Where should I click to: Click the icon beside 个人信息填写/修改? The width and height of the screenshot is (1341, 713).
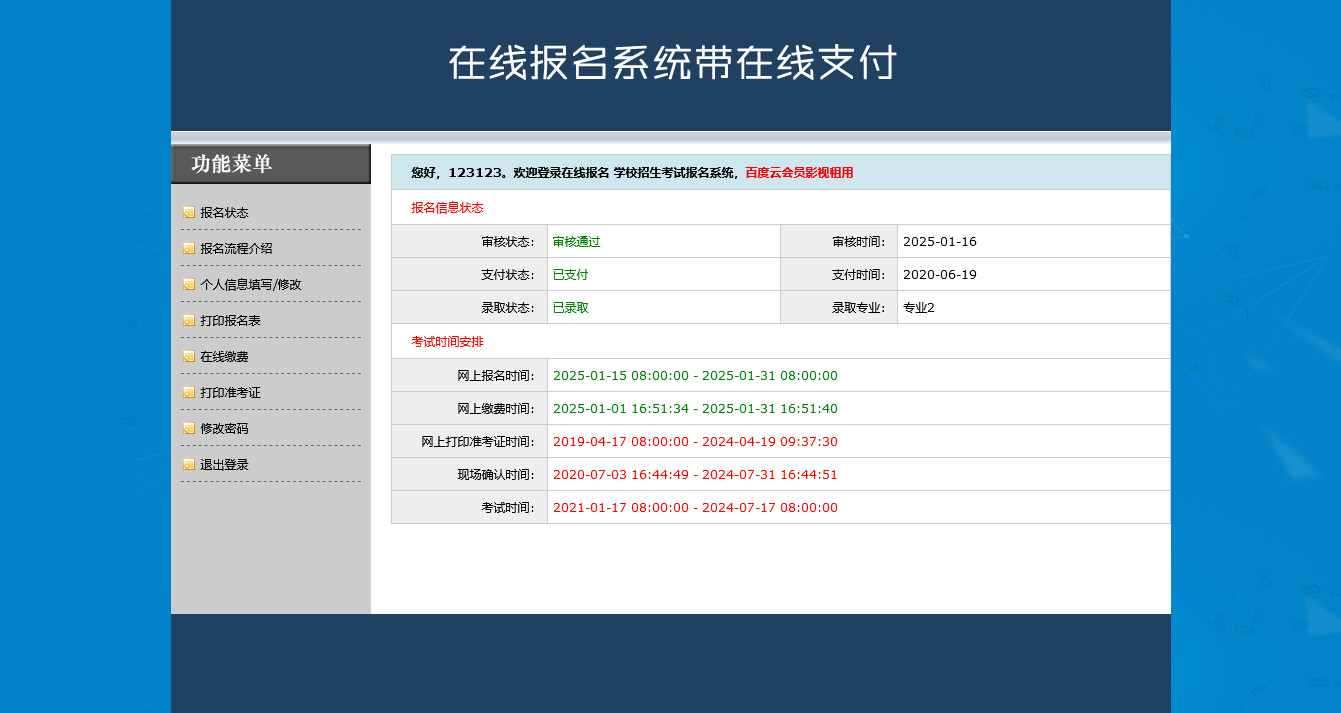tap(189, 284)
